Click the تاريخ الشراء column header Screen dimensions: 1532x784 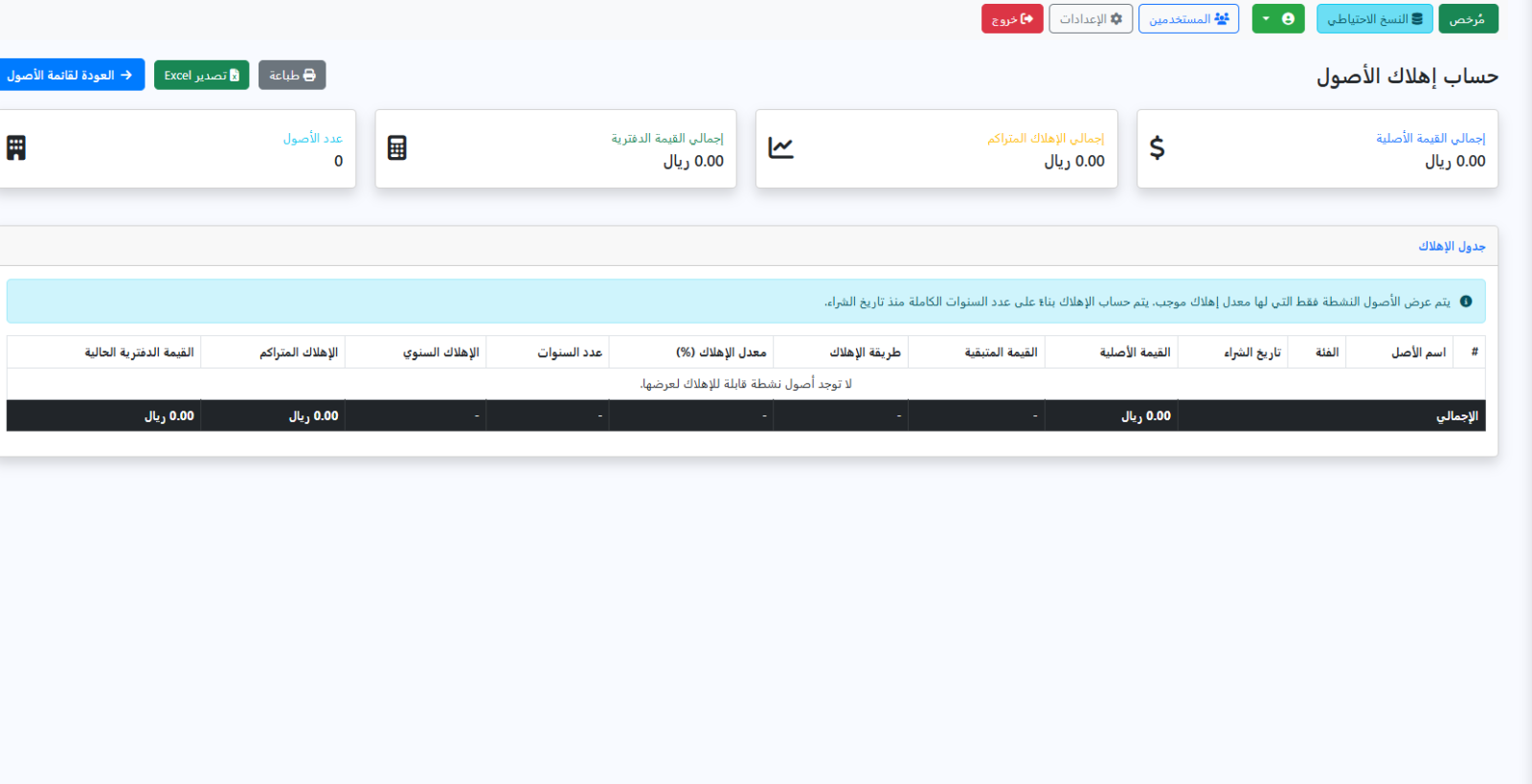1252,352
